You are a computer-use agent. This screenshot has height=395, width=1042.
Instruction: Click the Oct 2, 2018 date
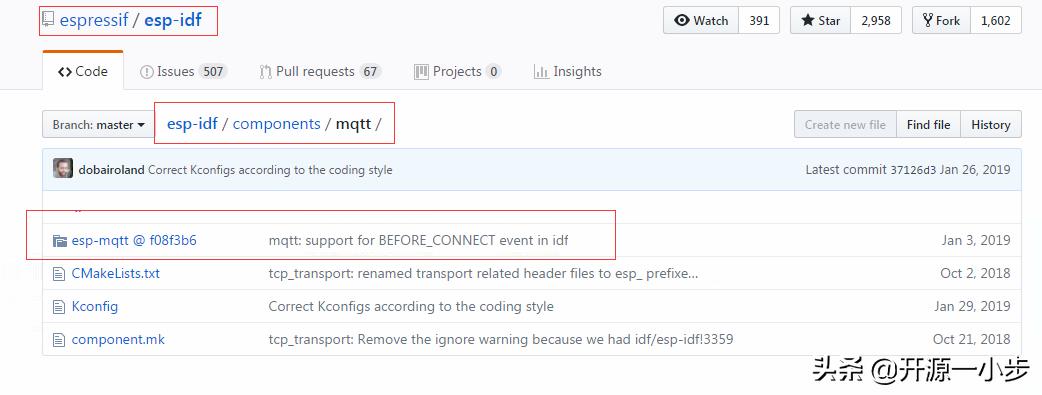coord(975,273)
